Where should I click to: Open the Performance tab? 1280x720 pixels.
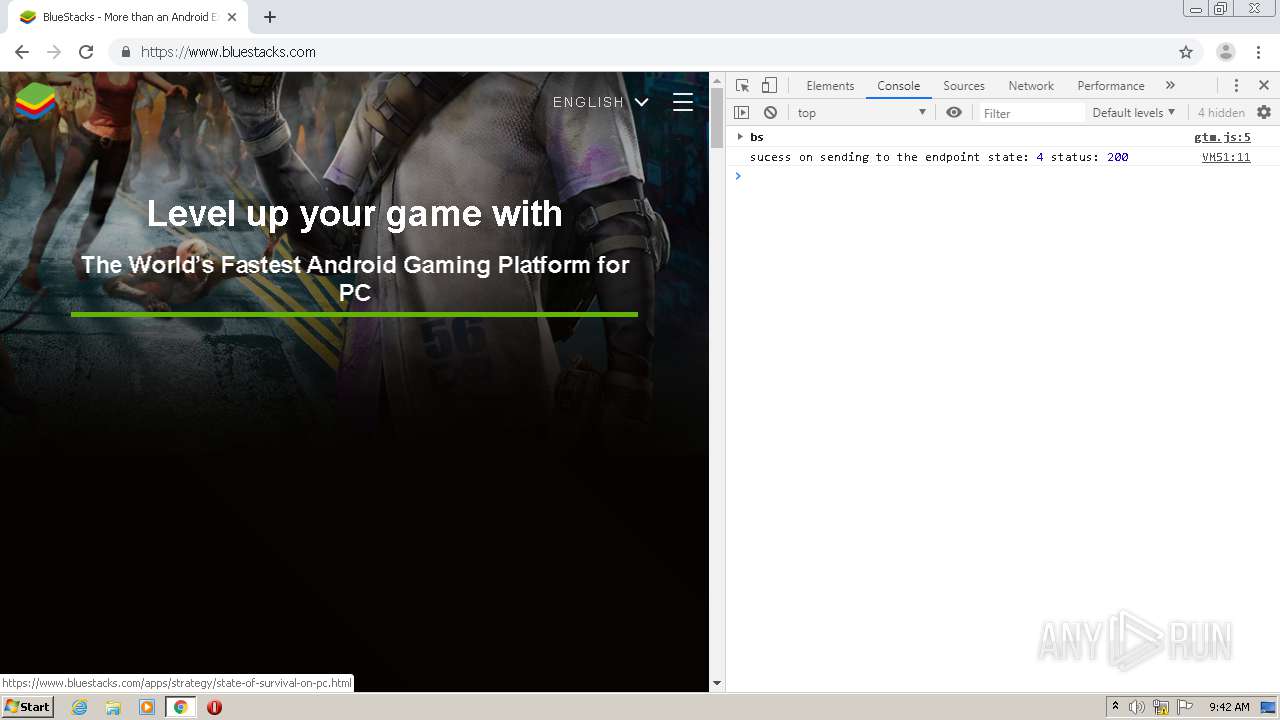(x=1110, y=86)
